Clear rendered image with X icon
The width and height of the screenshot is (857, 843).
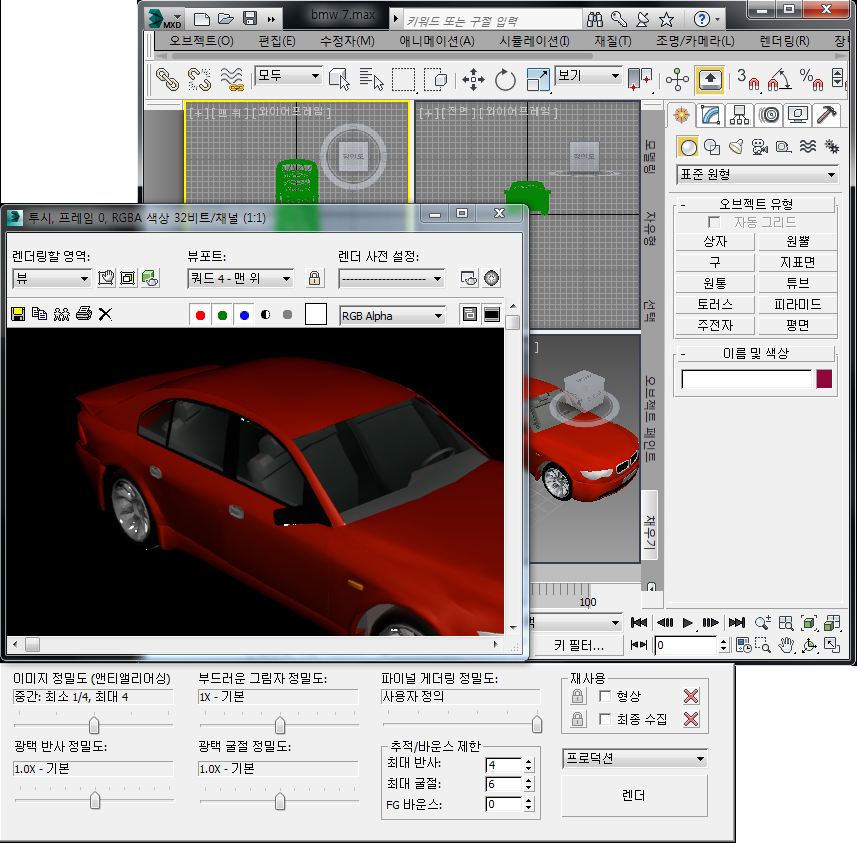pos(105,314)
